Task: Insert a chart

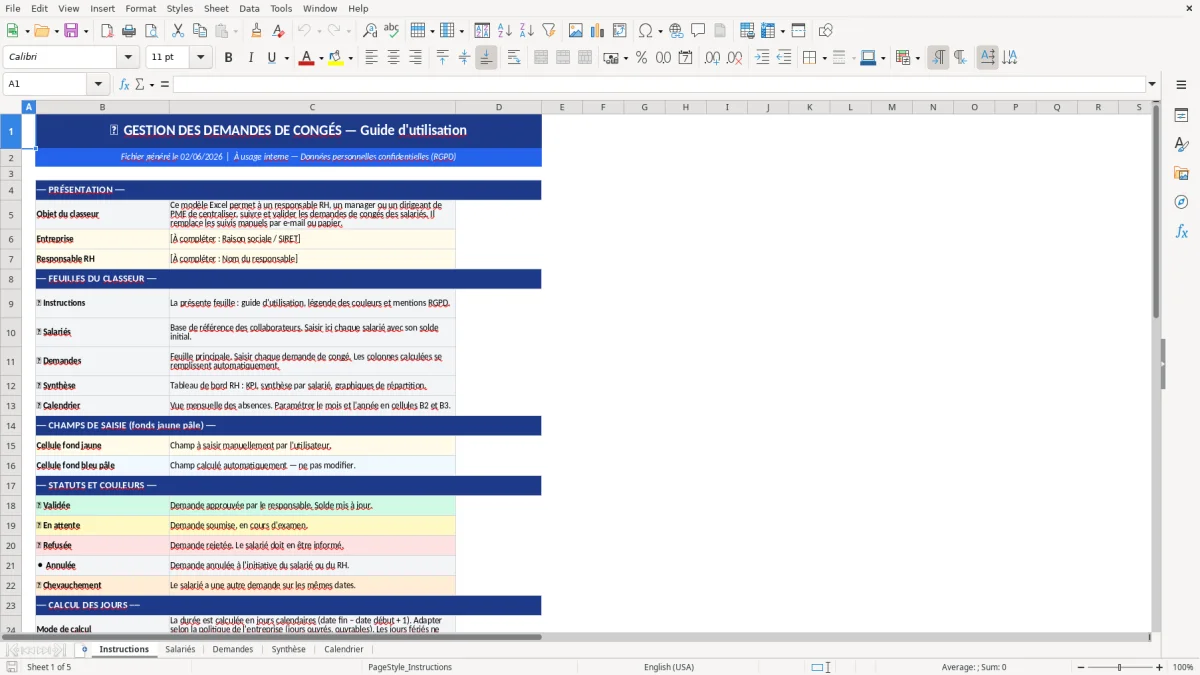Action: [598, 31]
